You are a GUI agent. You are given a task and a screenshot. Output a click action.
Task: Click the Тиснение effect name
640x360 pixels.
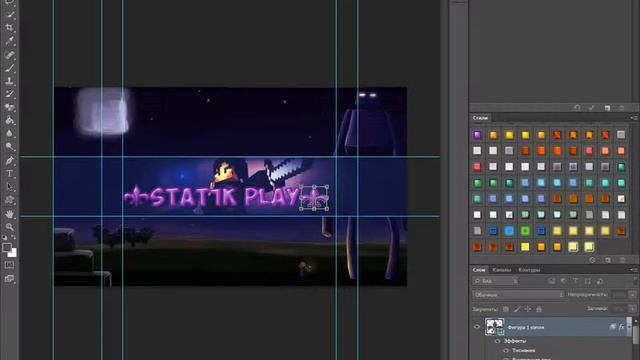[x=523, y=350]
